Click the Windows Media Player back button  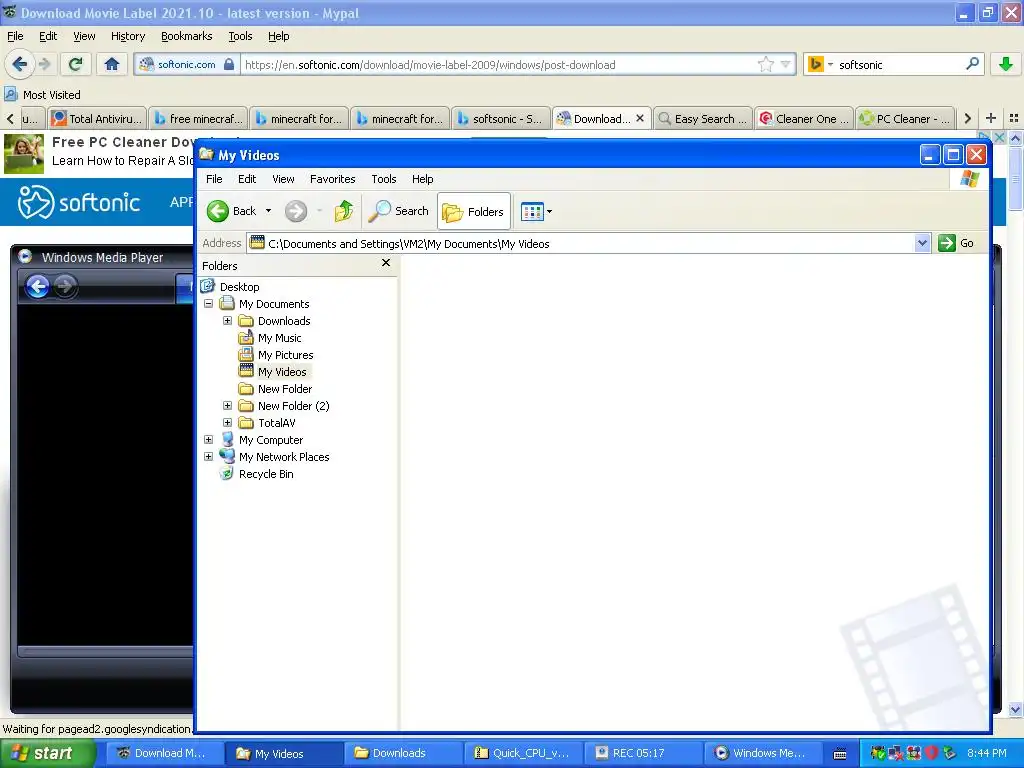(37, 286)
